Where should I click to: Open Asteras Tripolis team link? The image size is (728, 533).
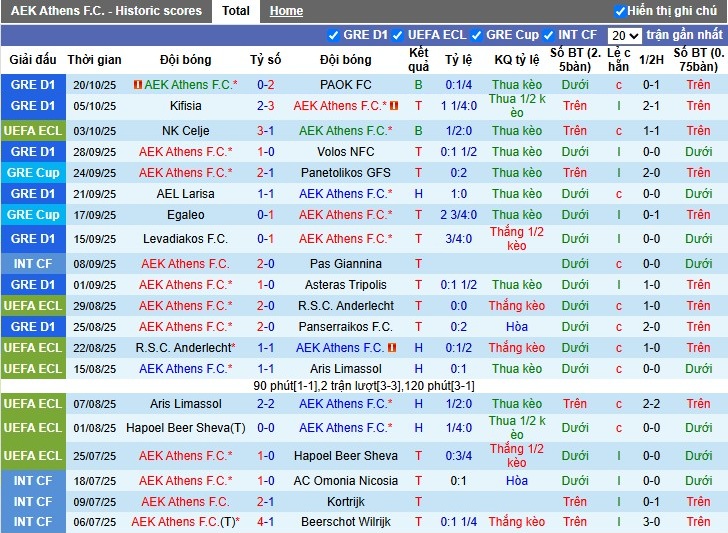(346, 285)
